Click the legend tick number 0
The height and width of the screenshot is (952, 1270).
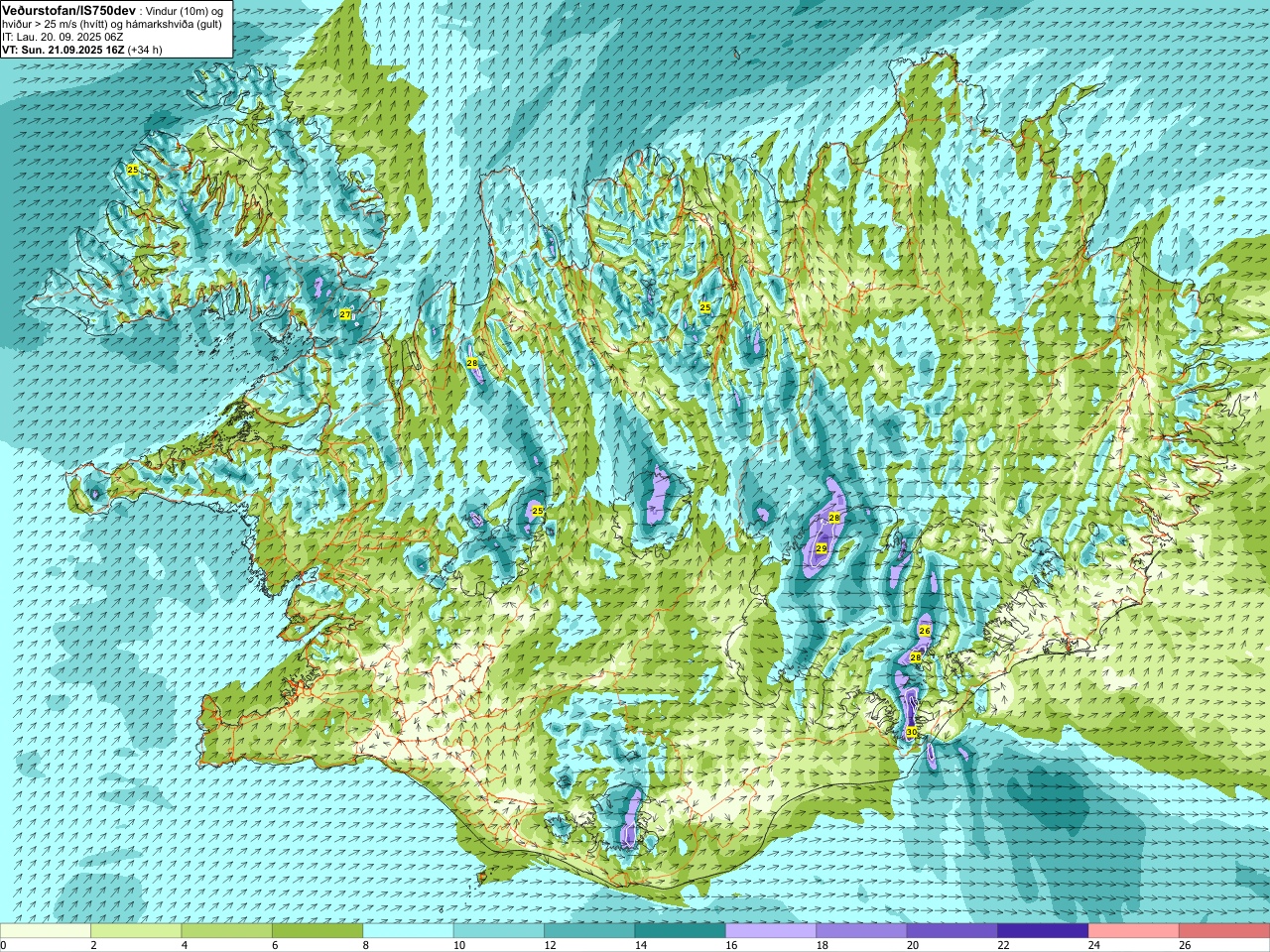[4, 945]
